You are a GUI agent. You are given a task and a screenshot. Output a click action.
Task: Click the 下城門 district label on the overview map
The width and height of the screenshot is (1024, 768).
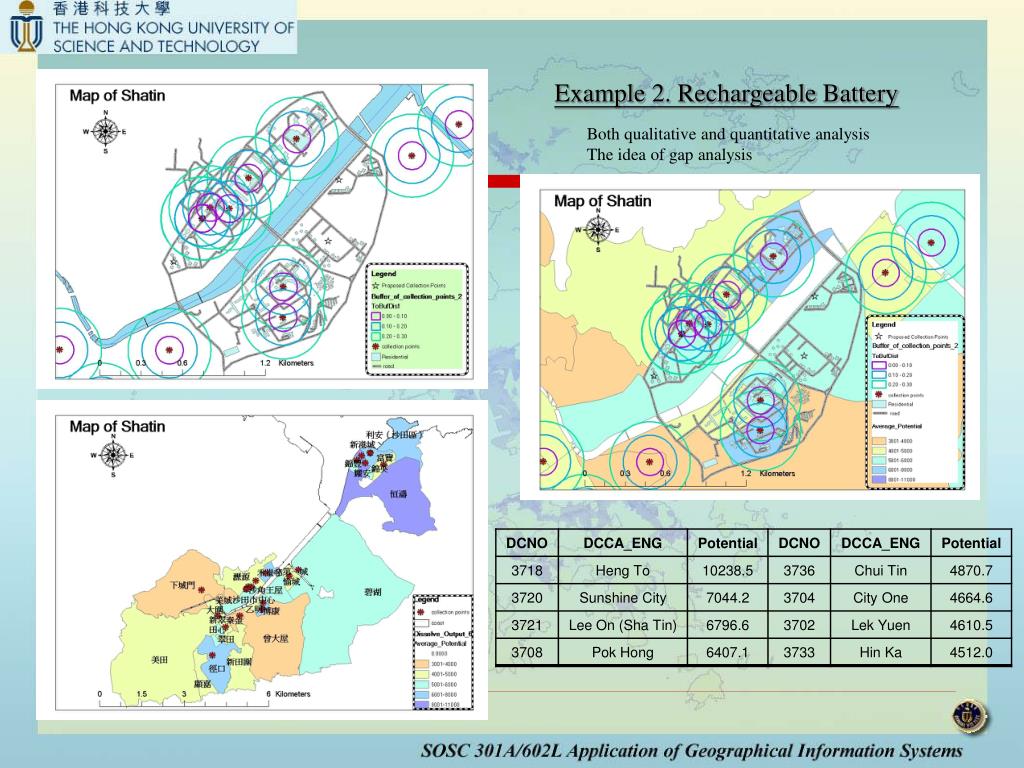coord(182,585)
